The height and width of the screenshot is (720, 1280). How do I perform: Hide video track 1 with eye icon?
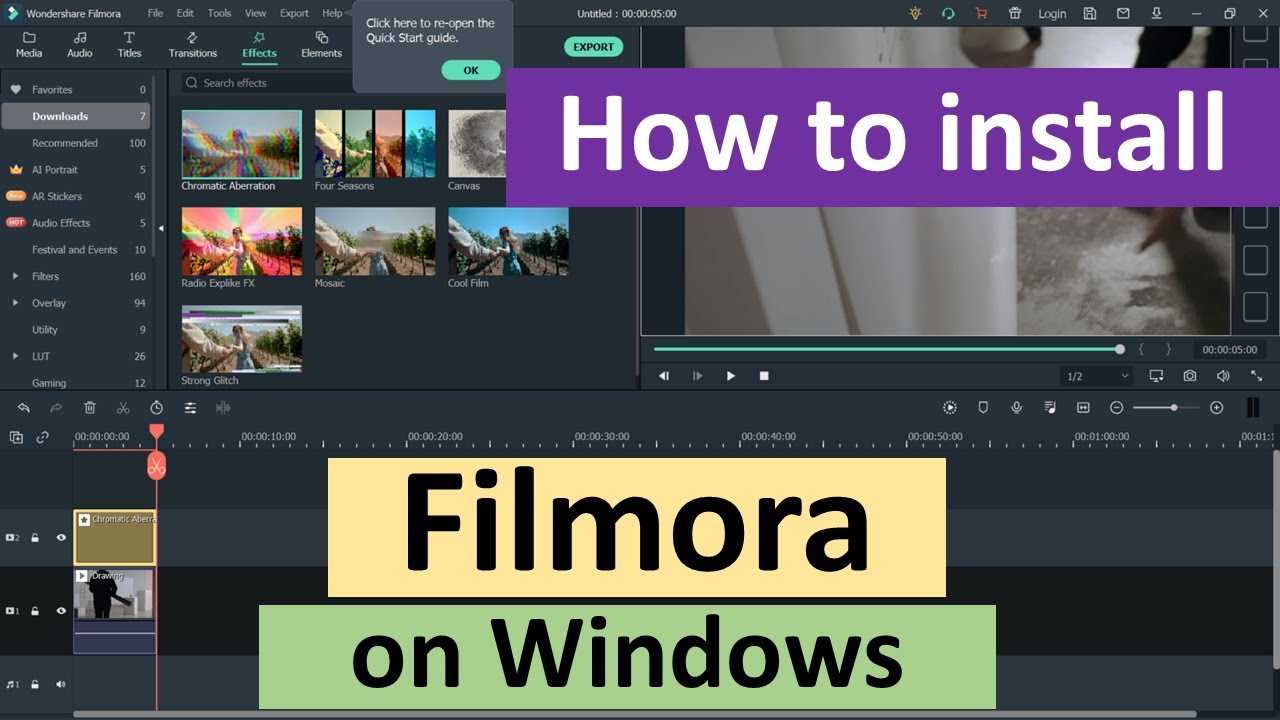61,611
